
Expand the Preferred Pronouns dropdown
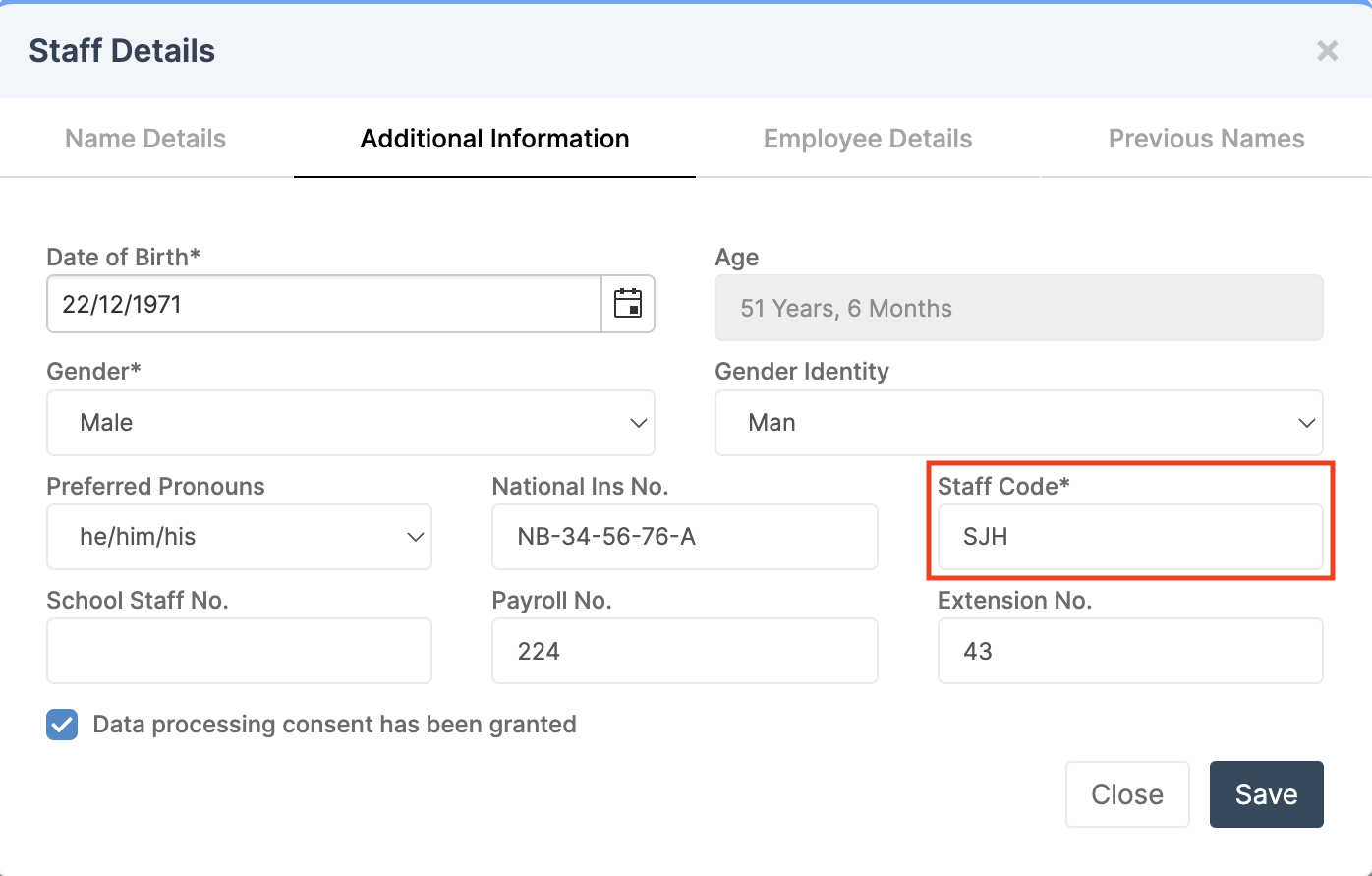pyautogui.click(x=239, y=537)
